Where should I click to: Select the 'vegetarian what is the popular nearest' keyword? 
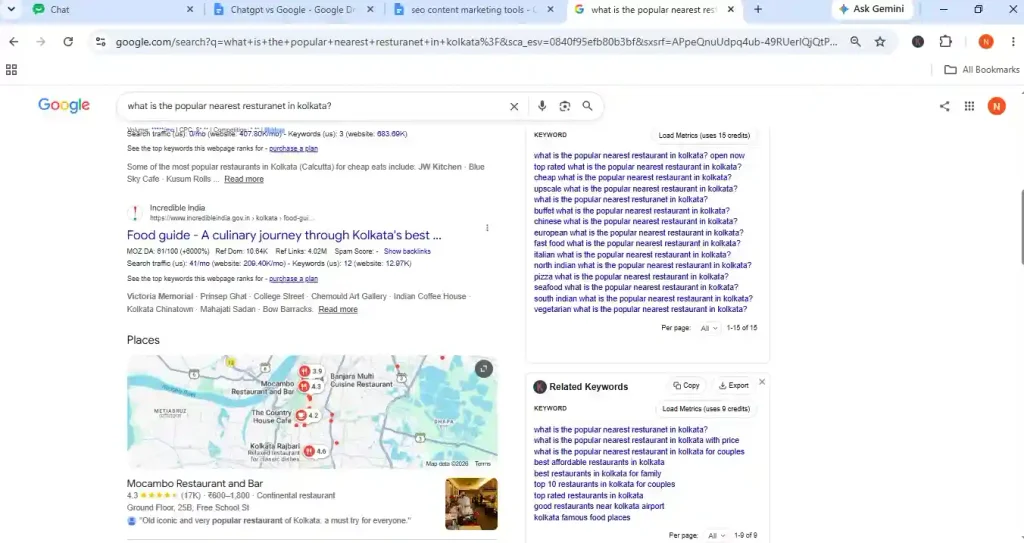coord(640,310)
